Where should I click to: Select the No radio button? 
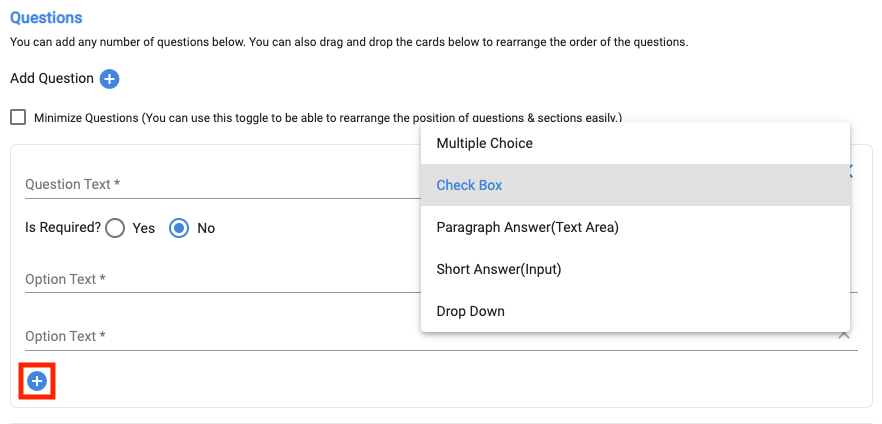pyautogui.click(x=179, y=228)
